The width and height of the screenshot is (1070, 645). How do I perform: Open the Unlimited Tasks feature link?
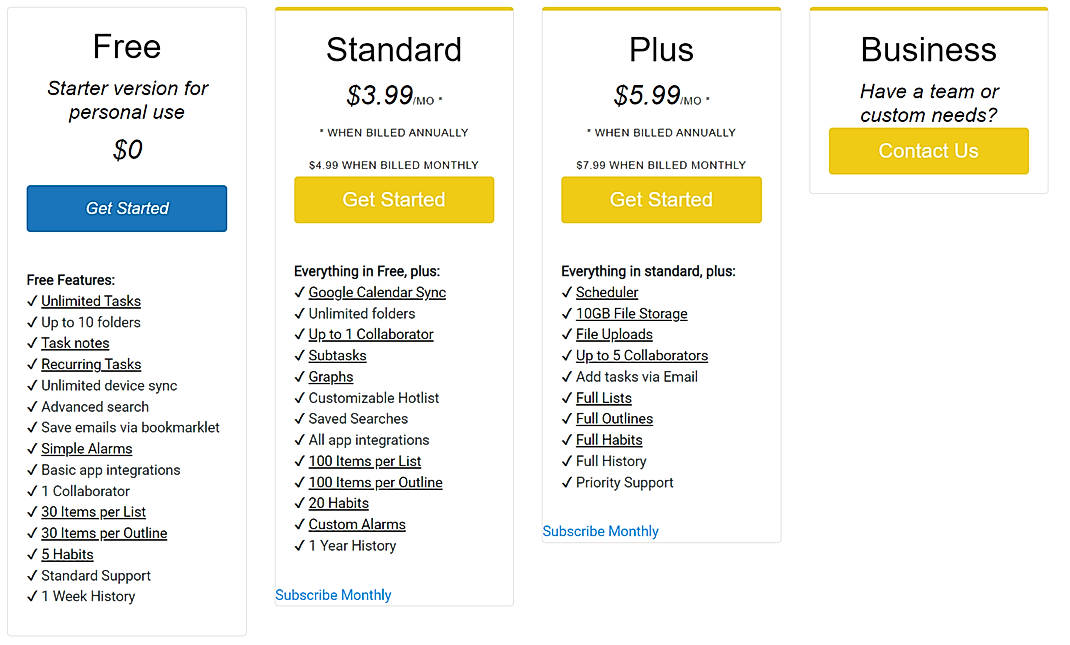pos(90,301)
